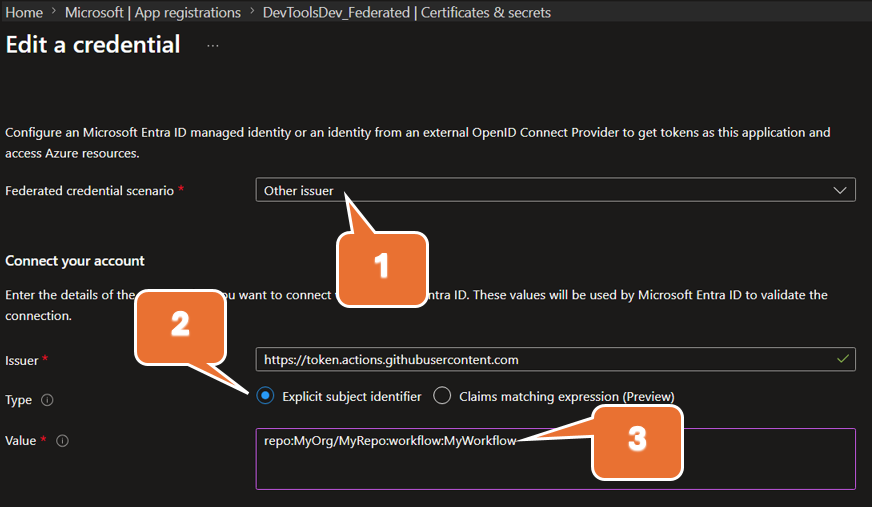Click the first breadcrumb separator after Home

pyautogui.click(x=54, y=12)
